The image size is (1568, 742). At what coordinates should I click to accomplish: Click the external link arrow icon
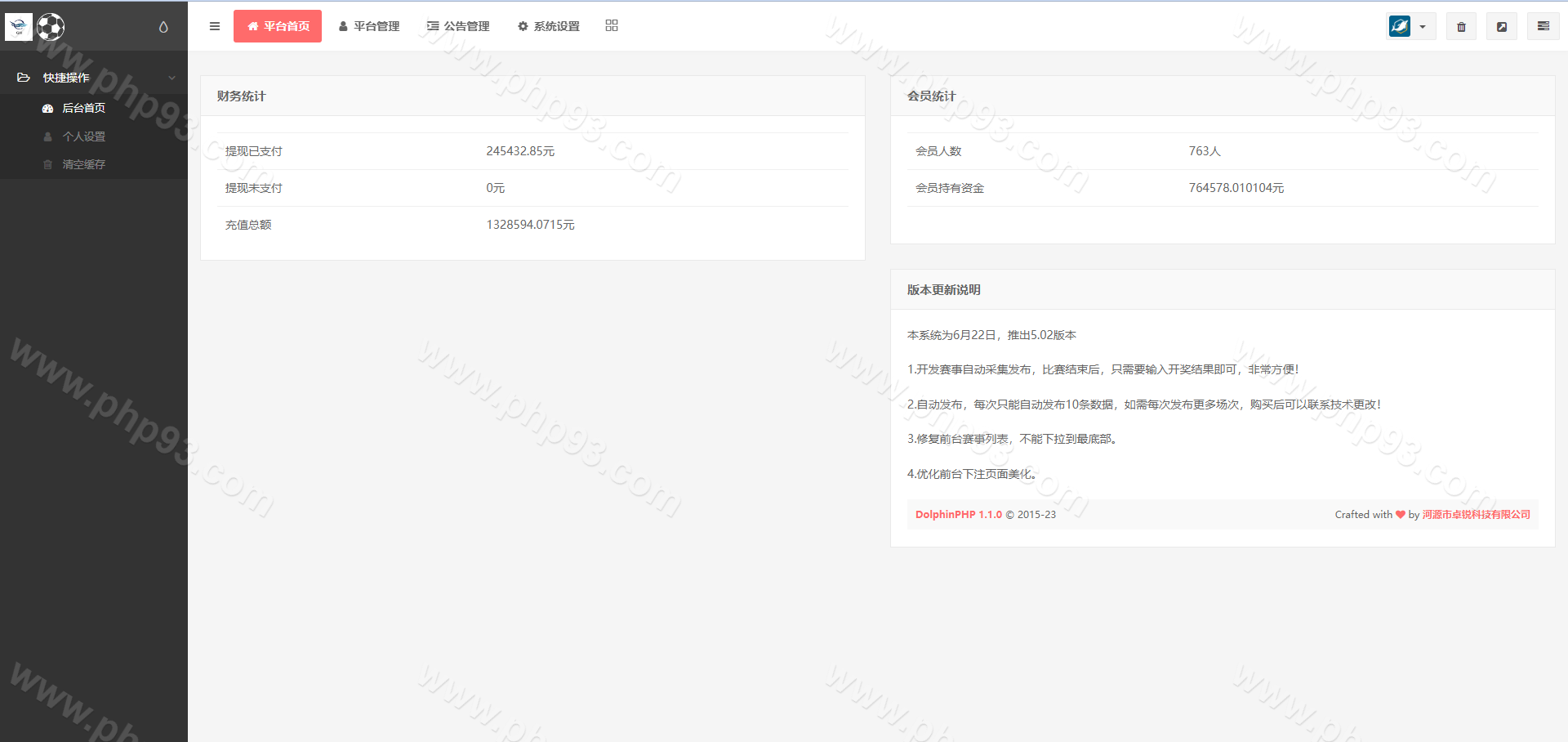[1501, 27]
